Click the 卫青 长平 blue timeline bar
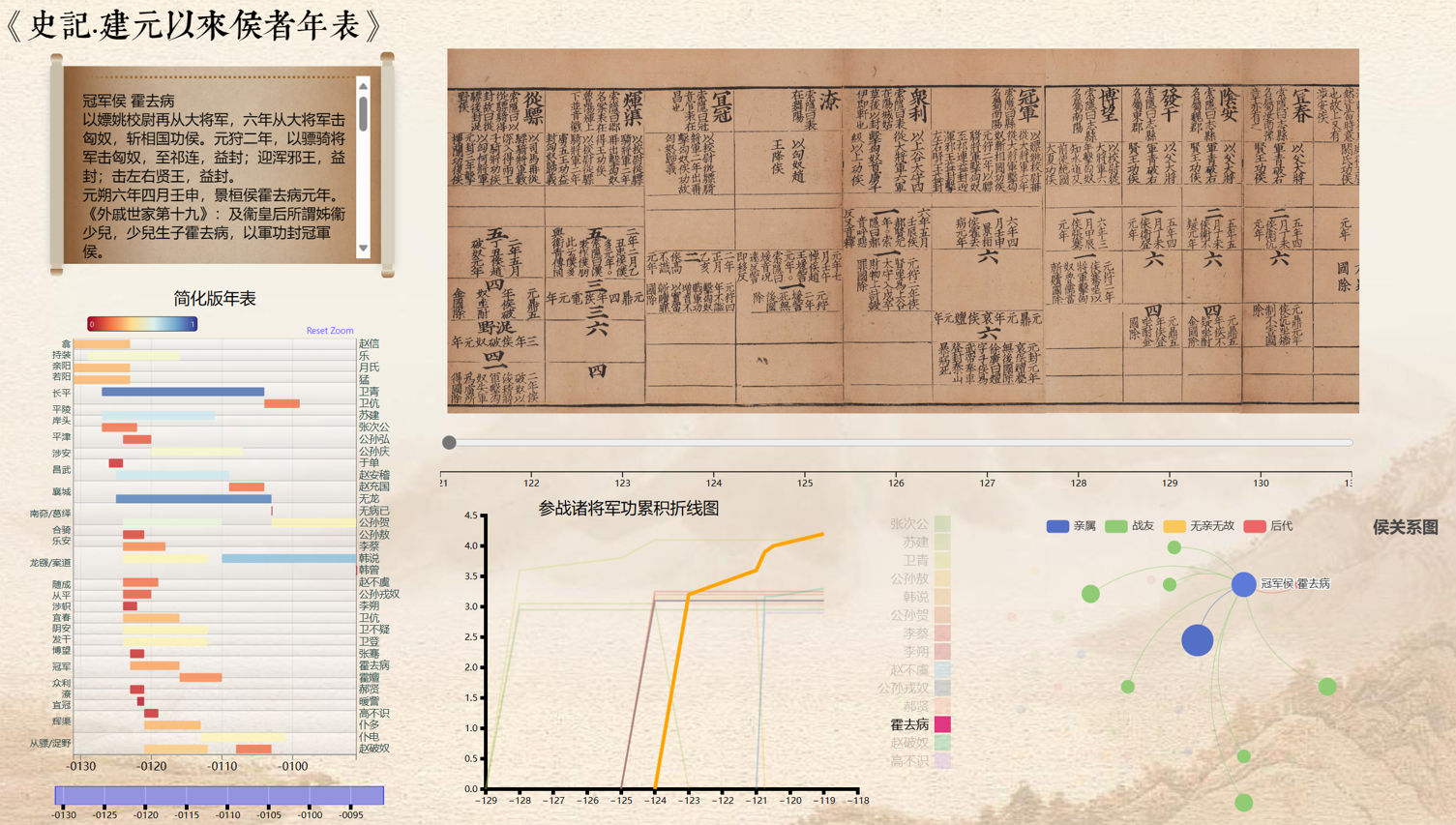The image size is (1456, 825). pyautogui.click(x=183, y=392)
